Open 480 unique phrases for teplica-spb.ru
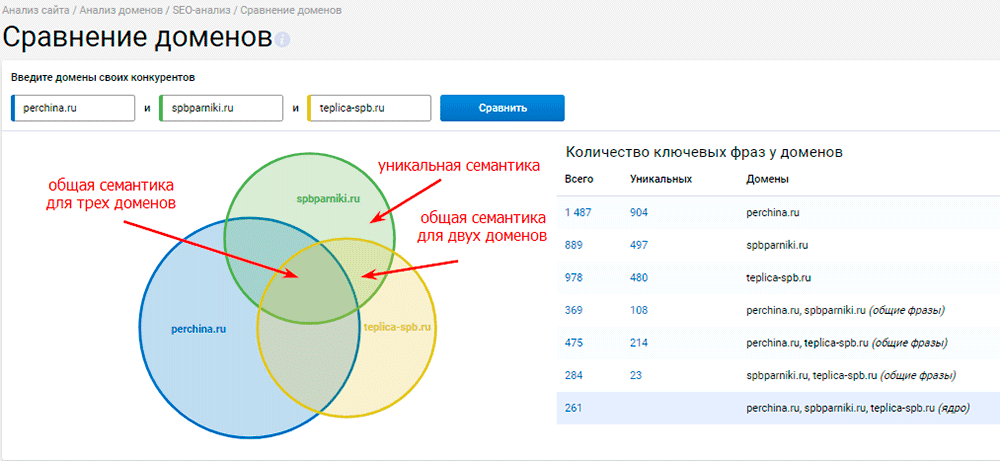This screenshot has height=461, width=1000. pos(640,278)
